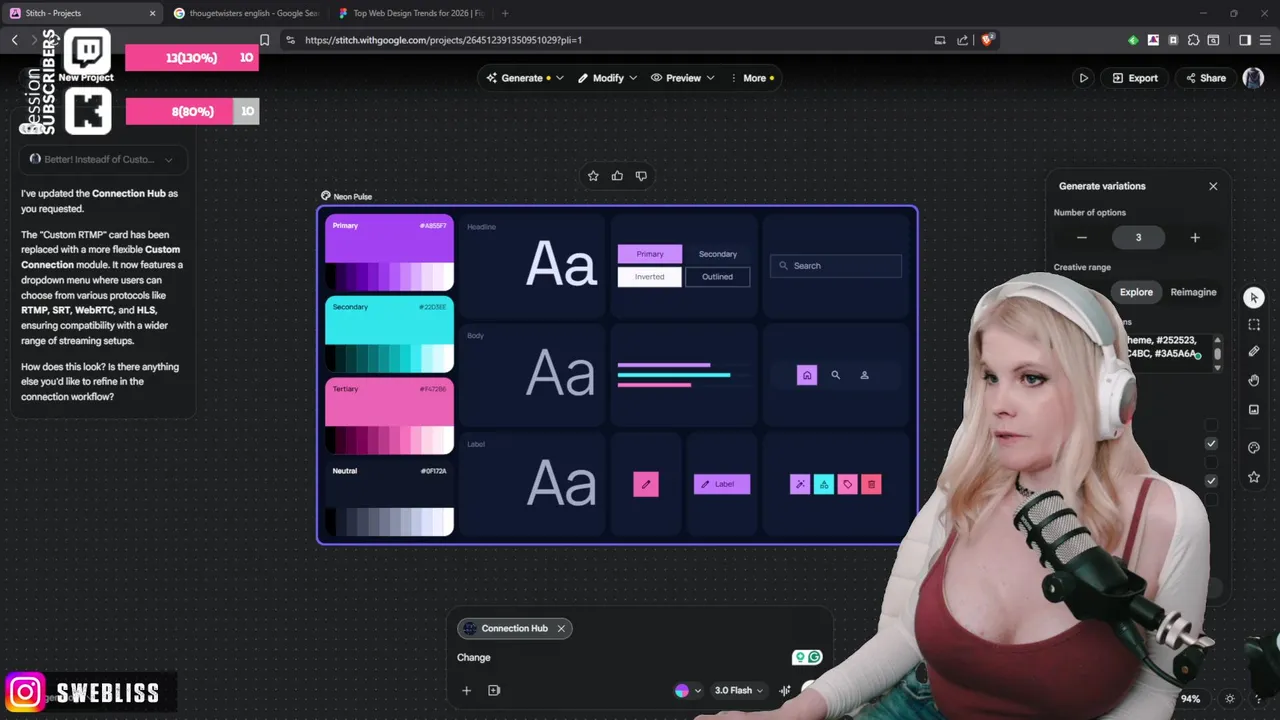The width and height of the screenshot is (1280, 720).
Task: Choose the marquee selection tool
Action: click(1254, 325)
